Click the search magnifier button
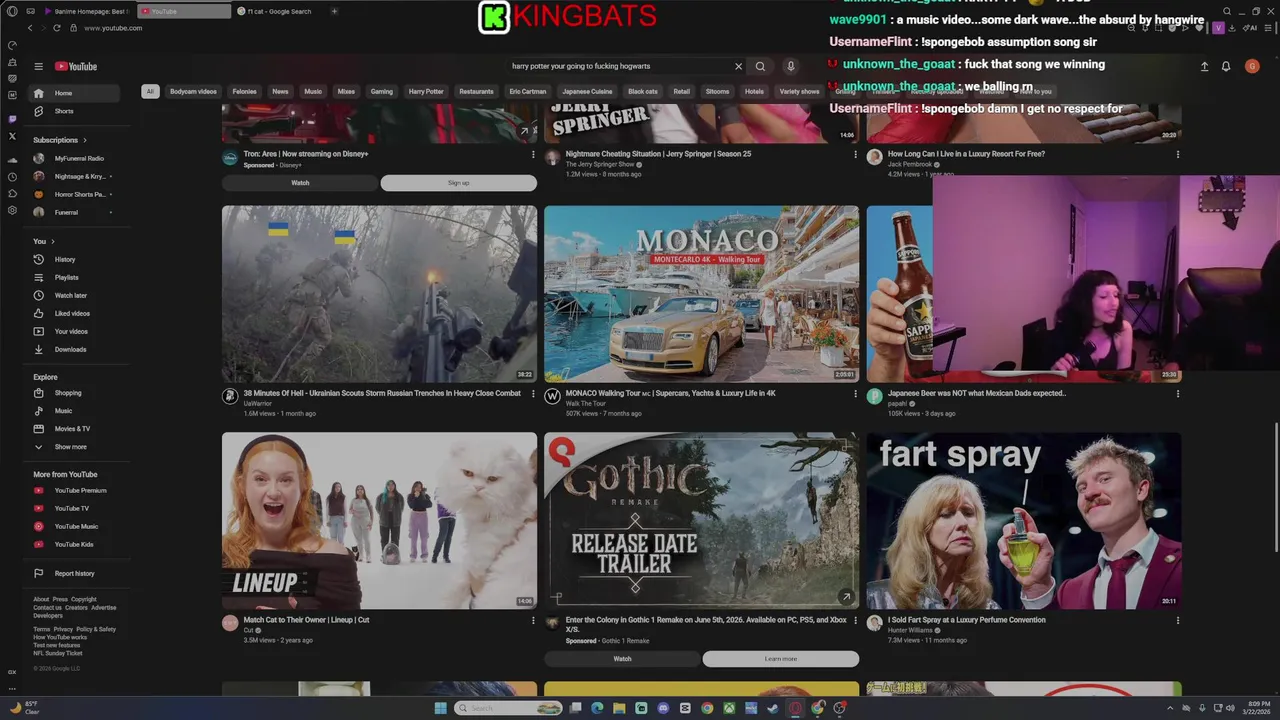The image size is (1280, 720). point(760,66)
